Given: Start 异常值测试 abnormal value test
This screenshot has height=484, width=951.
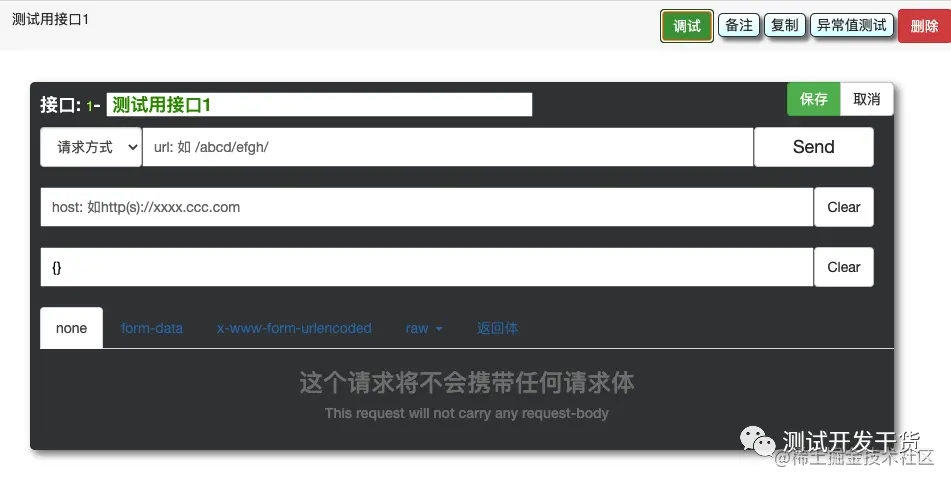Looking at the screenshot, I should (852, 25).
